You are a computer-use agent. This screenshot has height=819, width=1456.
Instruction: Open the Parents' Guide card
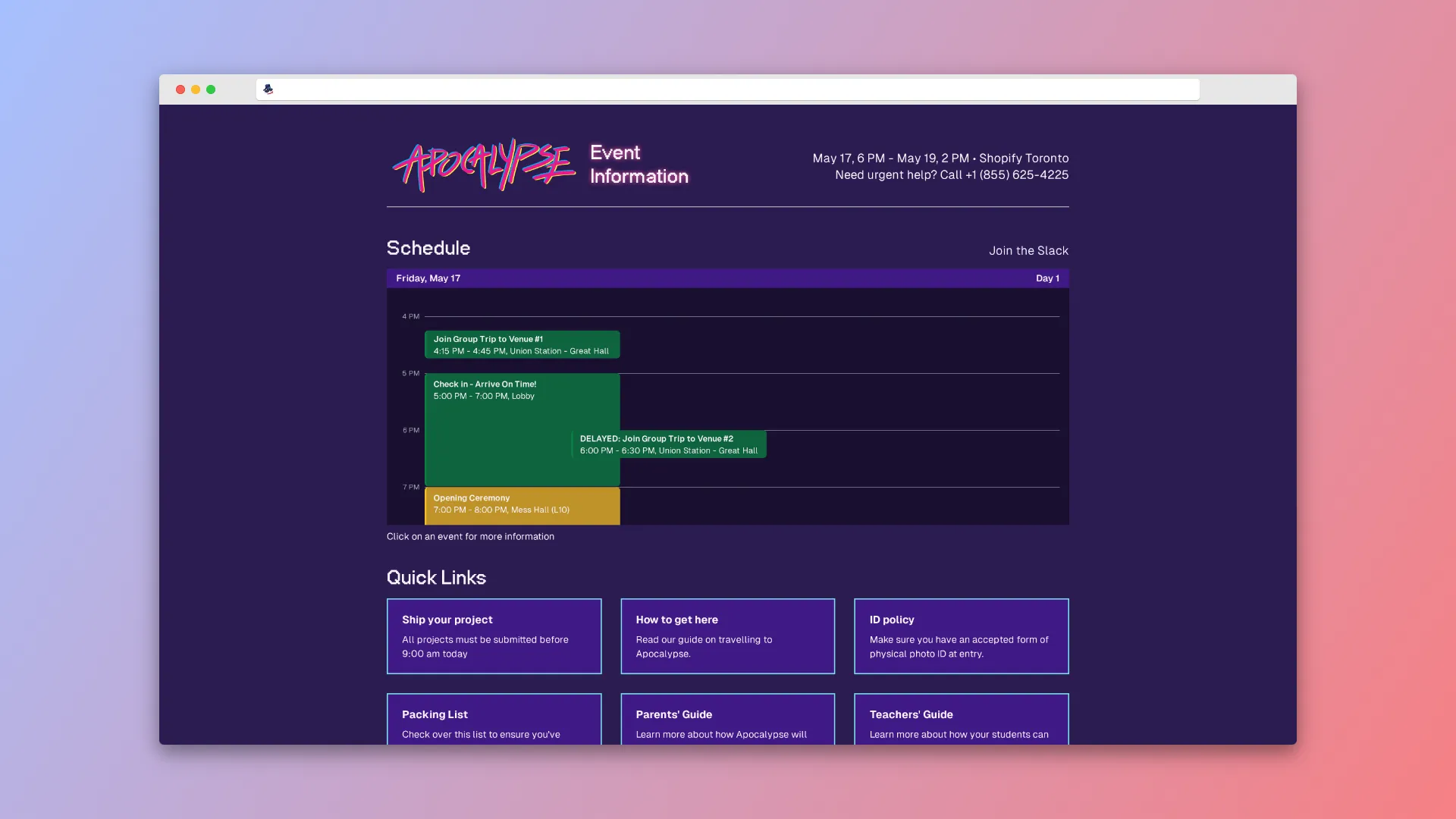tap(727, 719)
